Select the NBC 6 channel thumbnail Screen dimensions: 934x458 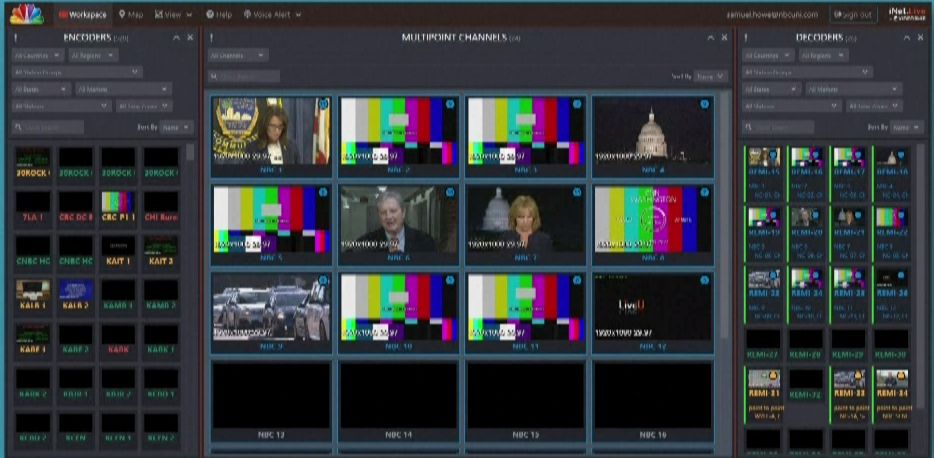pos(398,219)
